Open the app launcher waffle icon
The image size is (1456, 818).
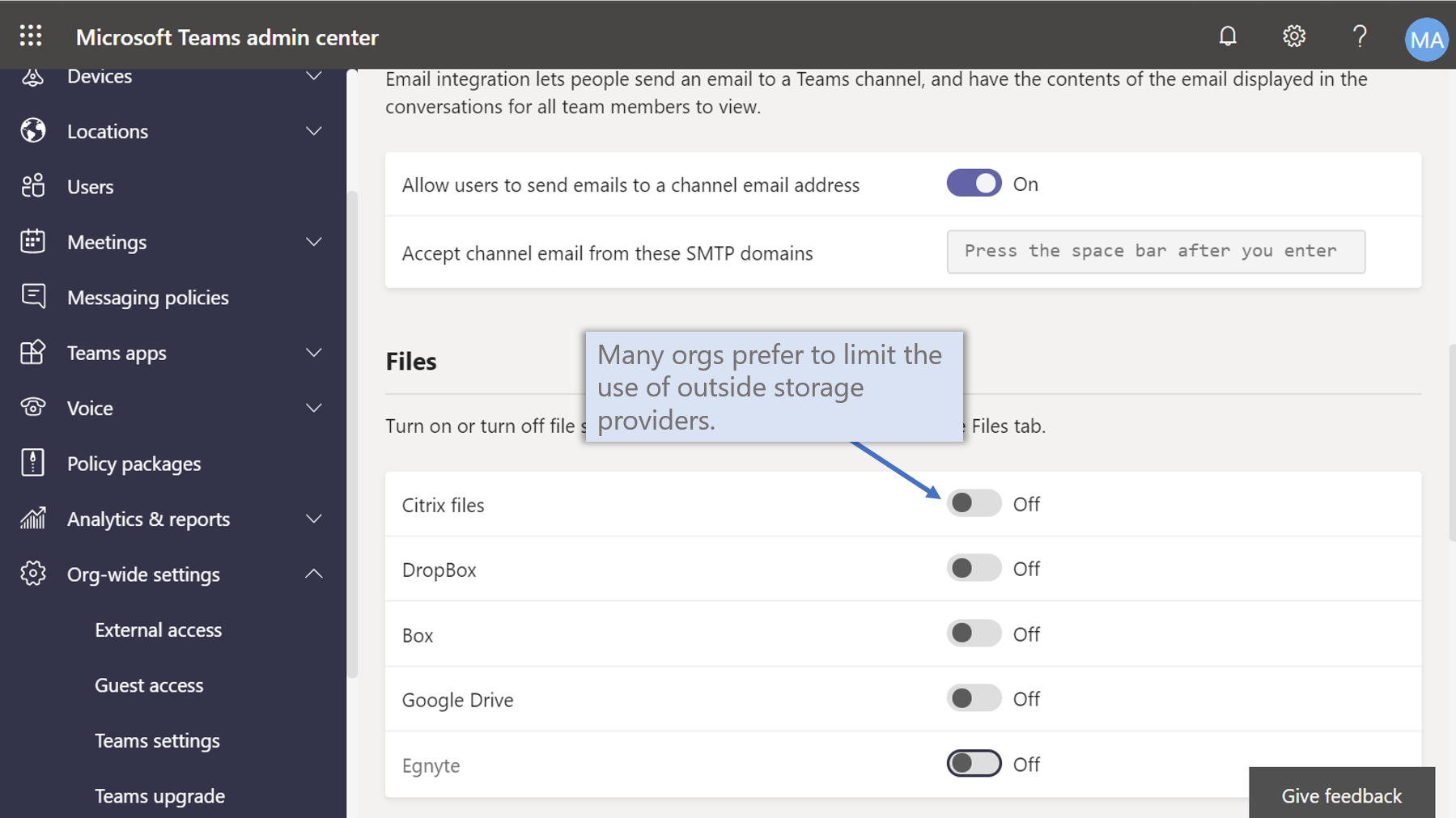pyautogui.click(x=31, y=36)
